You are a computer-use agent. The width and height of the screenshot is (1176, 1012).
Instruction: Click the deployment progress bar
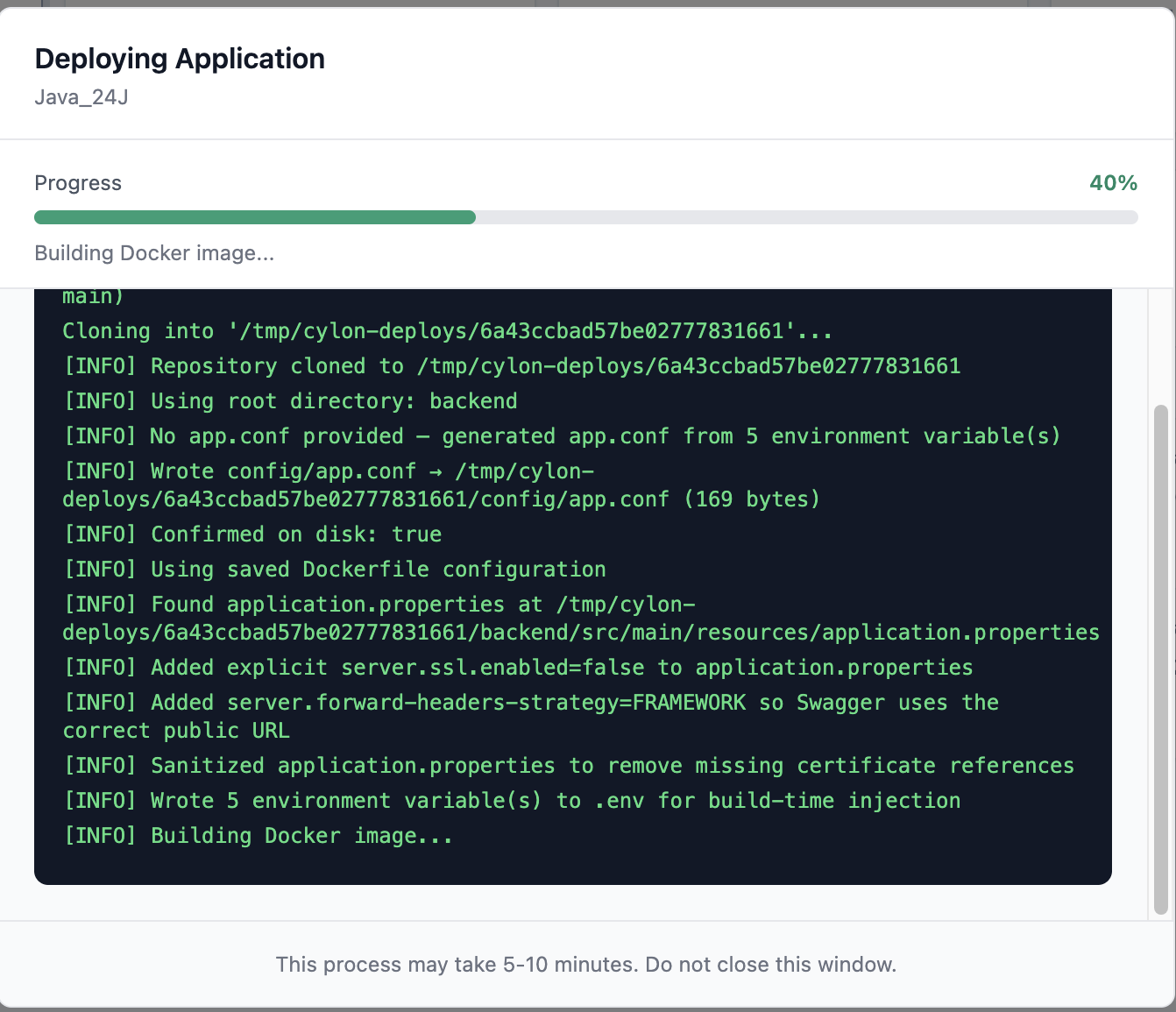point(585,217)
